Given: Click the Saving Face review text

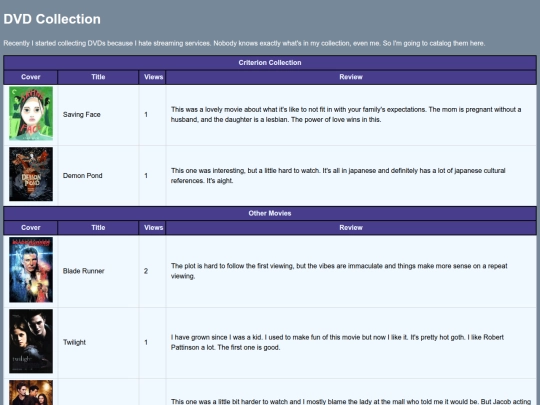Looking at the screenshot, I should (346, 115).
